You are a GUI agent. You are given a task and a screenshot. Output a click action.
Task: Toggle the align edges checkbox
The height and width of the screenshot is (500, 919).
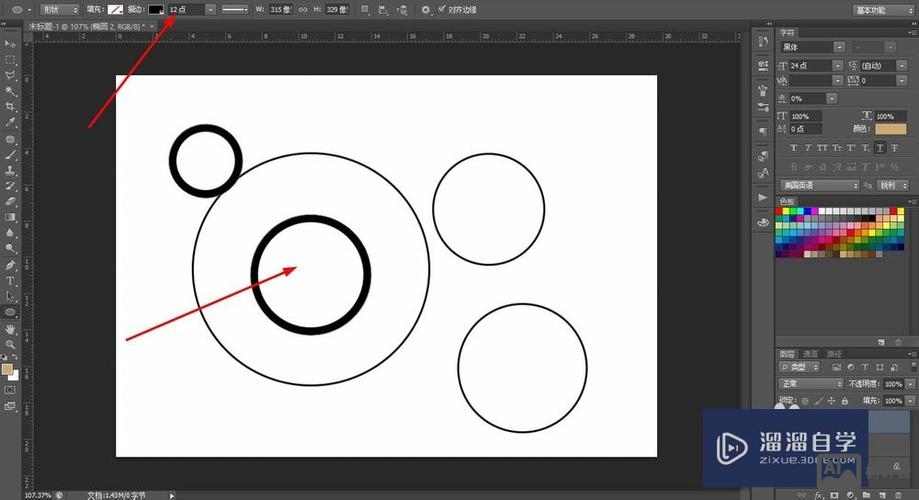pos(441,9)
